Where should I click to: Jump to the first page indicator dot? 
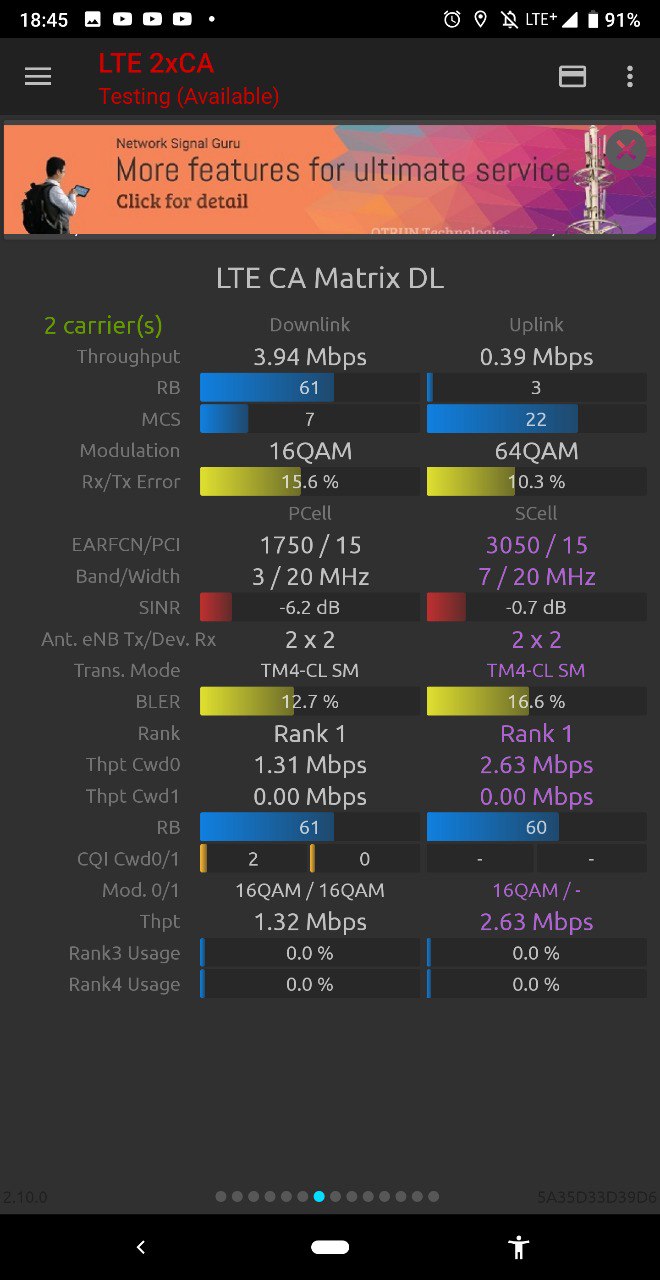pyautogui.click(x=222, y=1196)
